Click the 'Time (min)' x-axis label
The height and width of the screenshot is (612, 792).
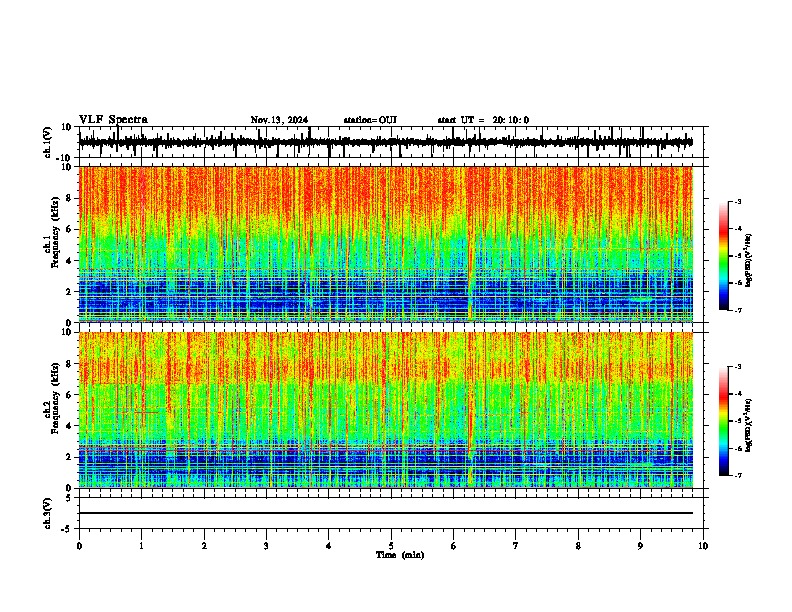click(400, 555)
